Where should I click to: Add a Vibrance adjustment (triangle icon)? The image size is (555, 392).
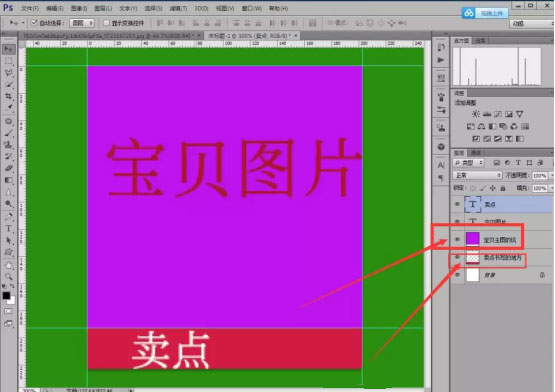tap(520, 114)
